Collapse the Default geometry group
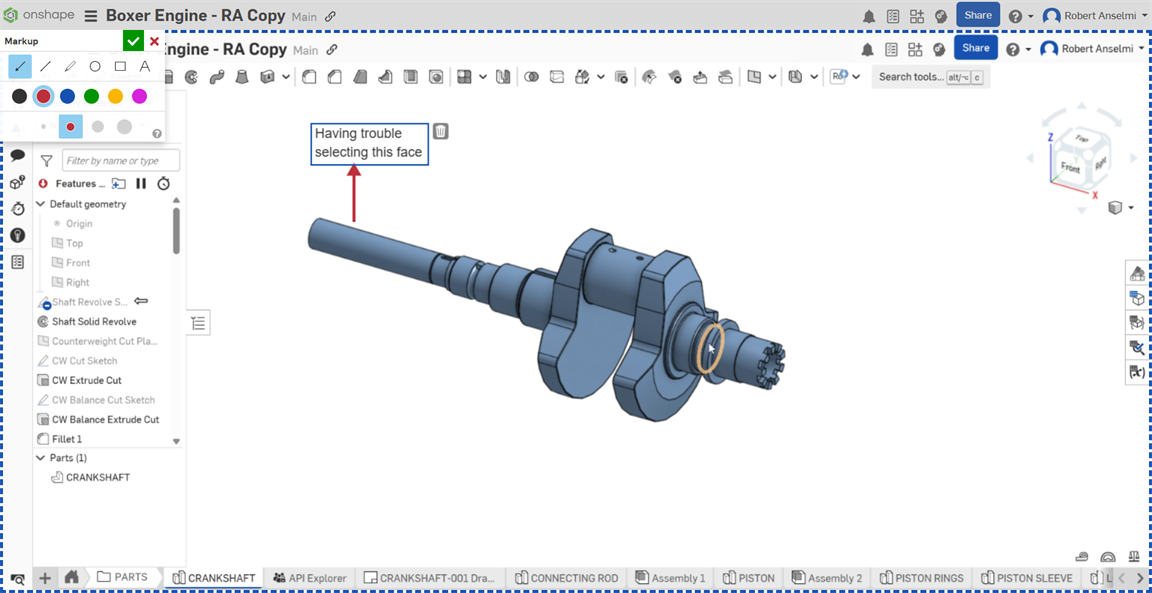Image resolution: width=1152 pixels, height=593 pixels. 41,204
